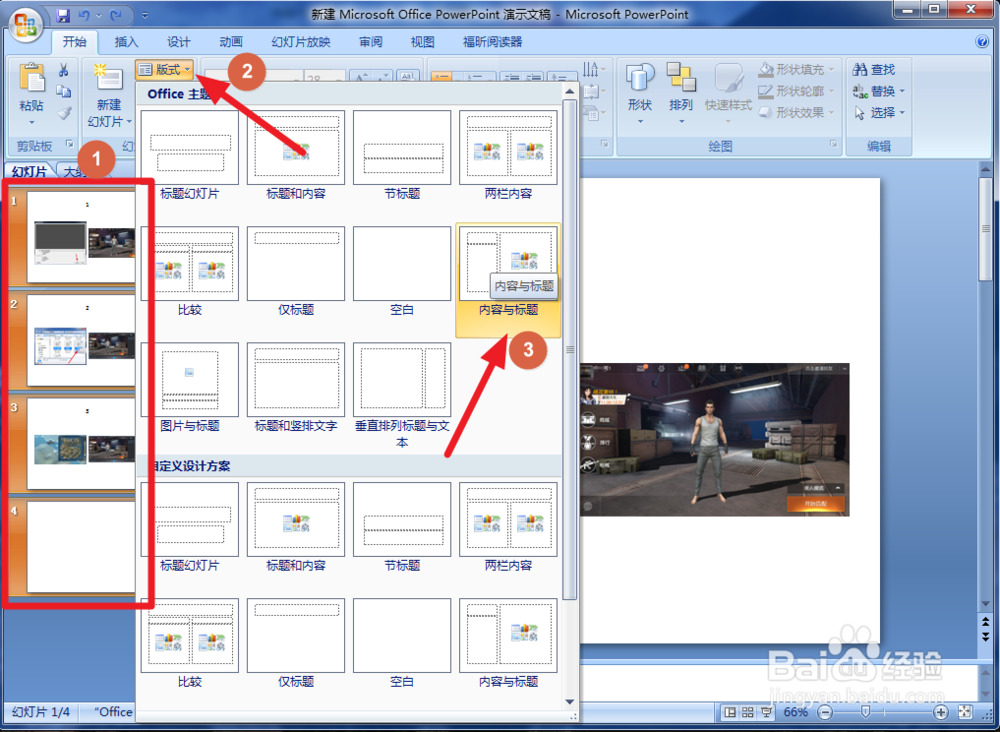Switch to the 动画 ribbon tab
This screenshot has width=1000, height=732.
click(231, 42)
